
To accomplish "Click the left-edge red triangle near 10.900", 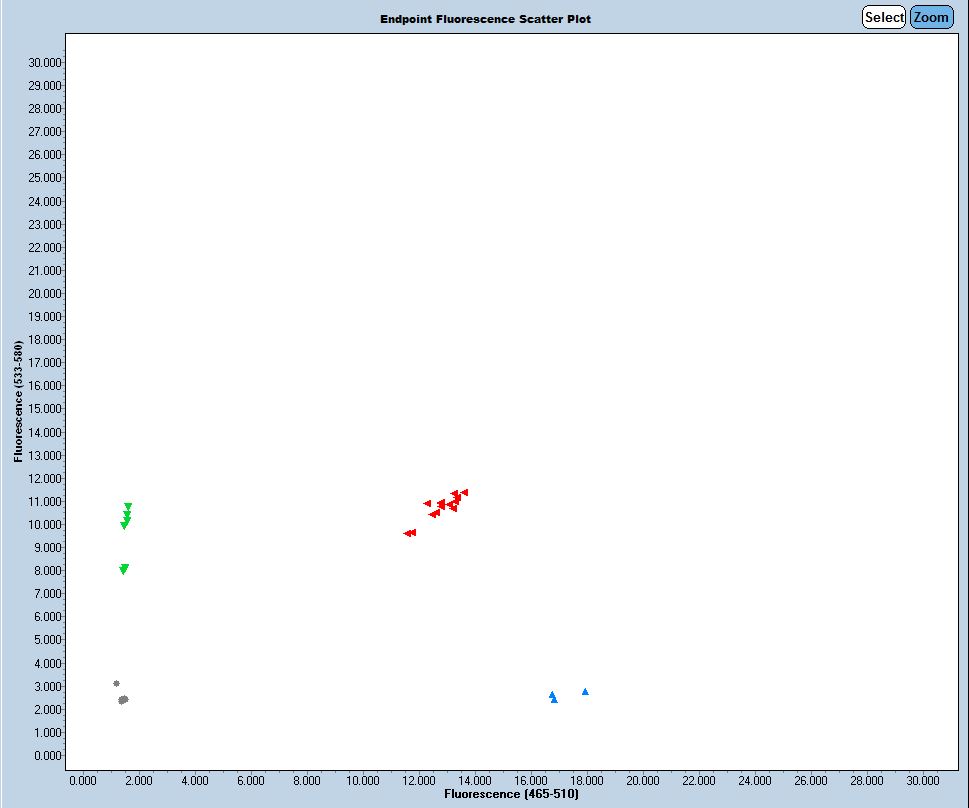I will click(x=427, y=503).
